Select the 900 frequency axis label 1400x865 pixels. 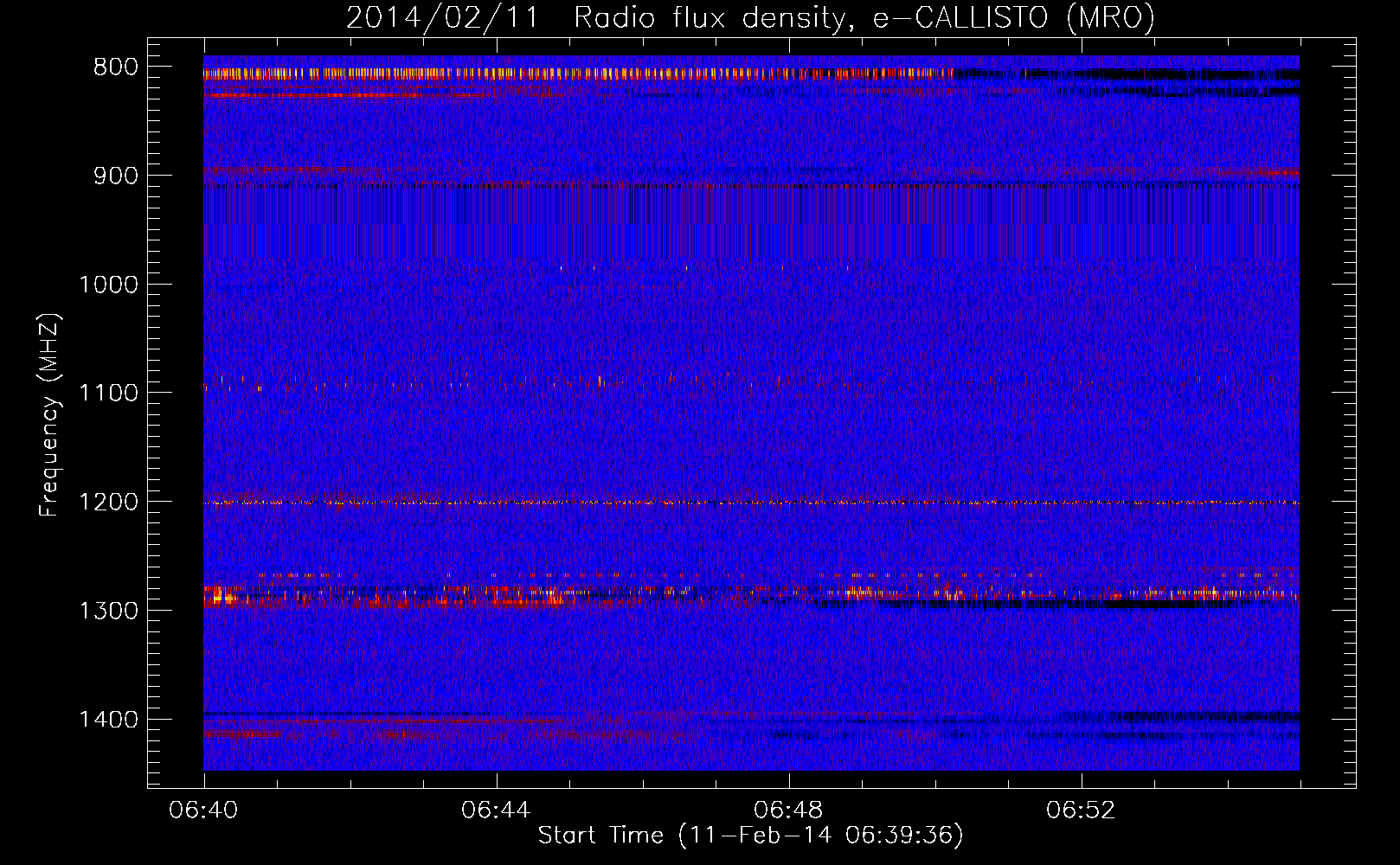coord(115,176)
